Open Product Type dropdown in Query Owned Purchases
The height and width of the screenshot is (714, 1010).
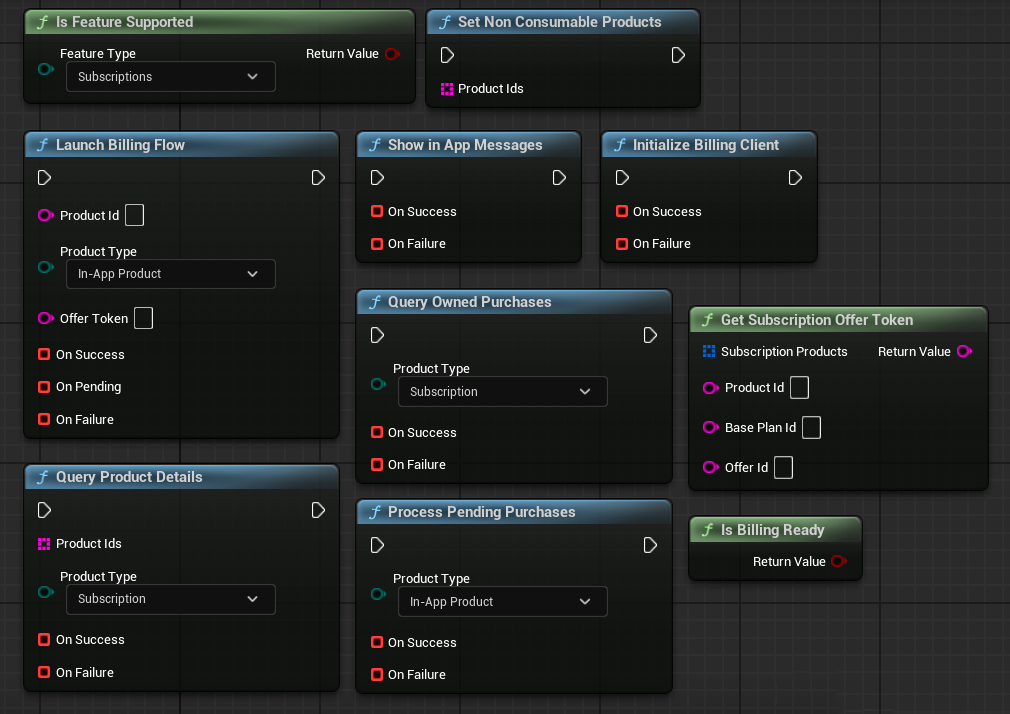[x=502, y=392]
